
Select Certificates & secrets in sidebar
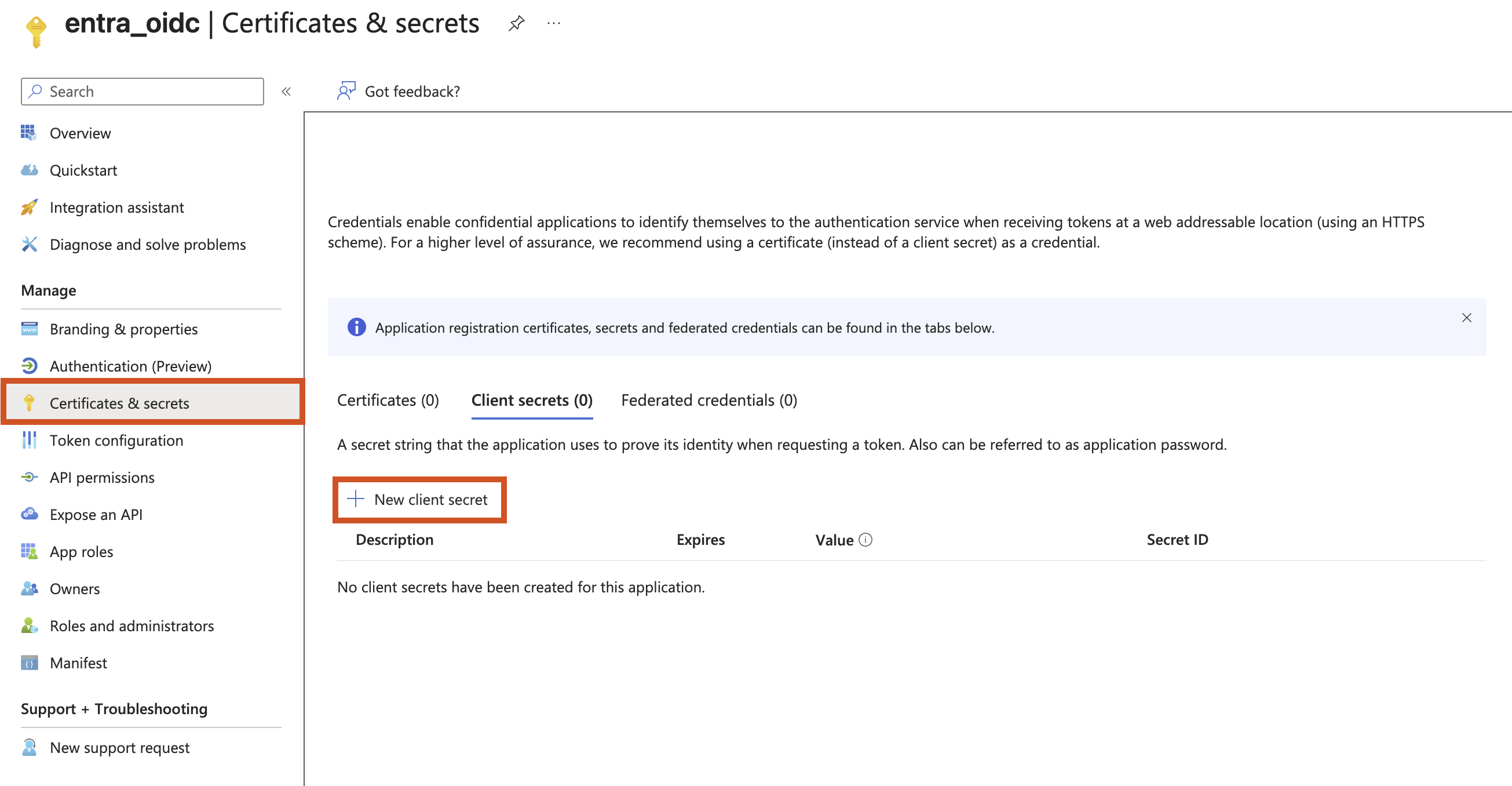coord(152,403)
